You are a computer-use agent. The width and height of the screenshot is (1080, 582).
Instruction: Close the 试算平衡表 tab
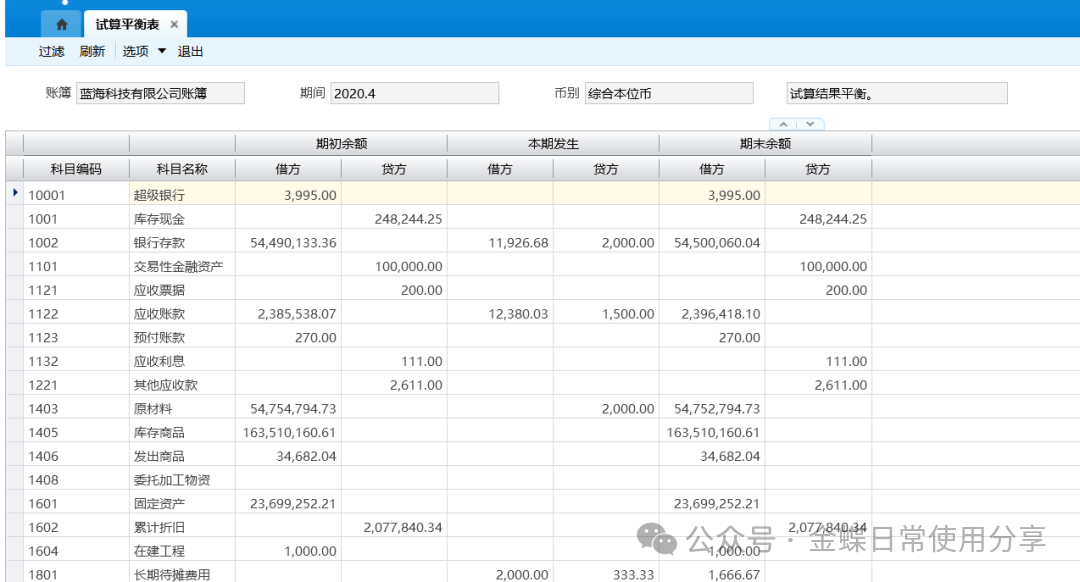click(x=174, y=24)
